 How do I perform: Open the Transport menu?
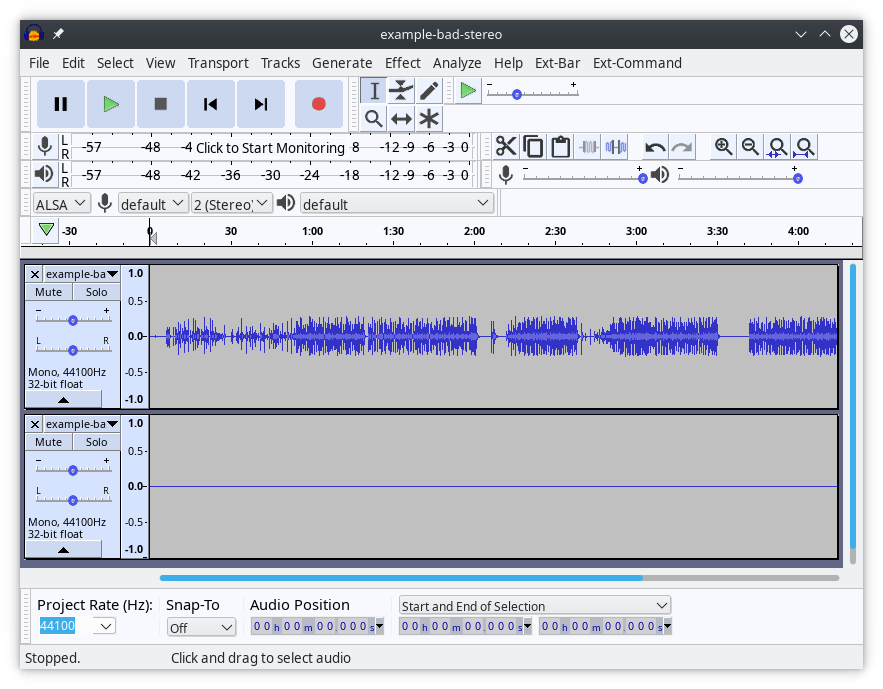pyautogui.click(x=218, y=63)
